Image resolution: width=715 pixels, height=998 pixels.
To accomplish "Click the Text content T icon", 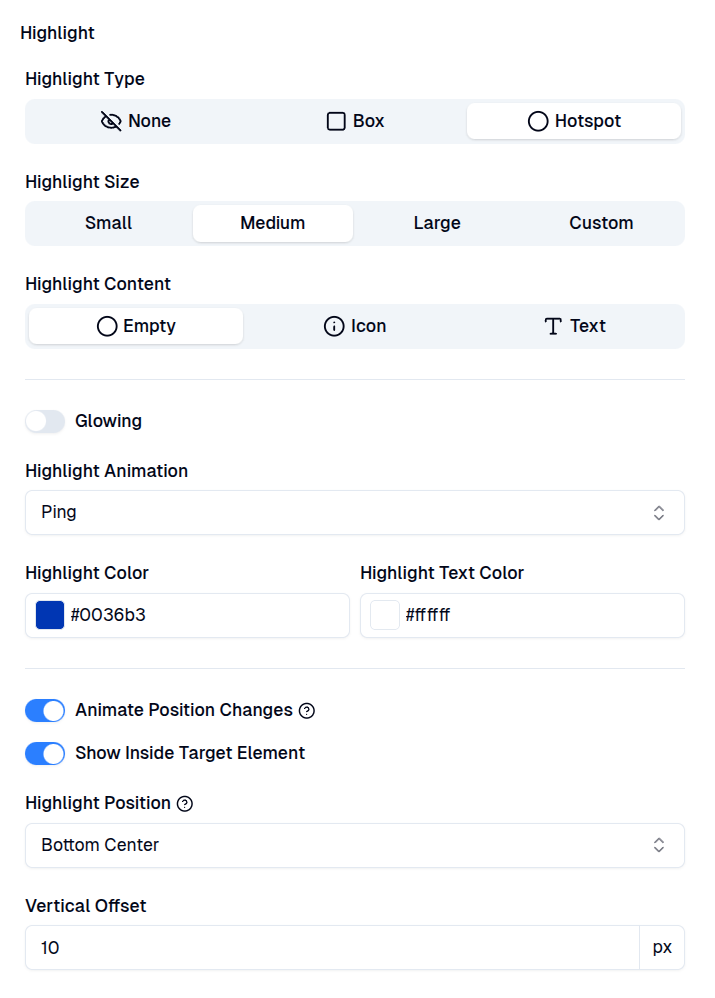I will tap(552, 325).
